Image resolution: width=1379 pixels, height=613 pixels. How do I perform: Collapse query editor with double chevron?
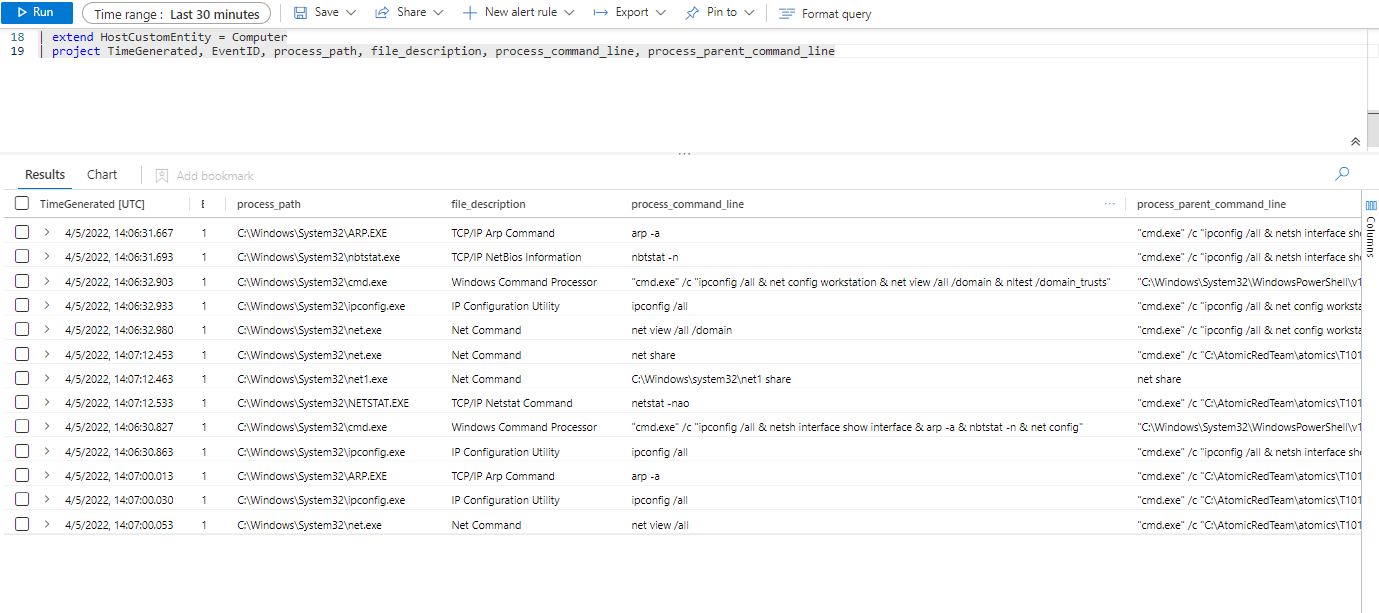point(1355,142)
